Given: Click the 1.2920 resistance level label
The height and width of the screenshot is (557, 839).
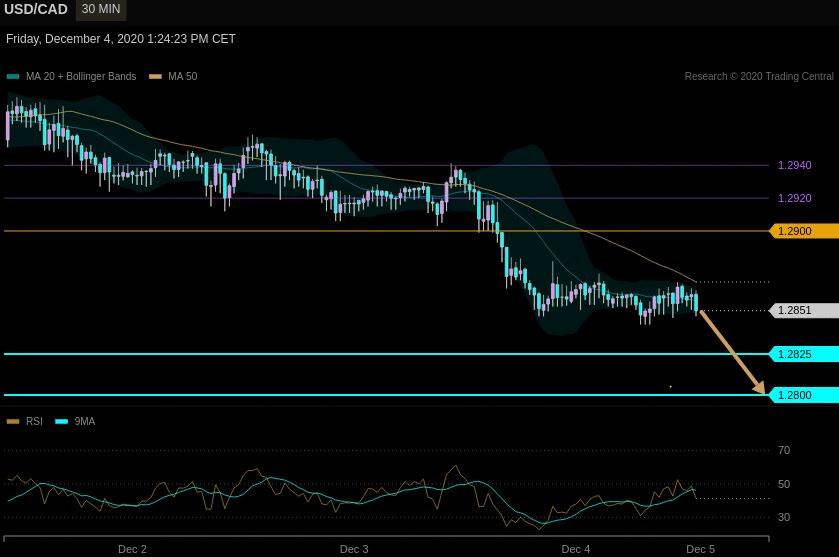Looking at the screenshot, I should click(794, 199).
